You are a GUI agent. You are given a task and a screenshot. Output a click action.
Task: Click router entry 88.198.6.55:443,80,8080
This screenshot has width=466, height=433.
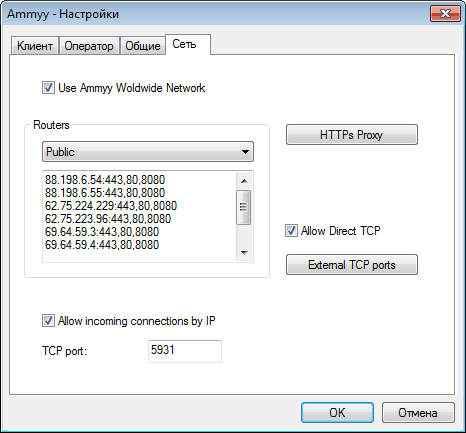pos(105,193)
